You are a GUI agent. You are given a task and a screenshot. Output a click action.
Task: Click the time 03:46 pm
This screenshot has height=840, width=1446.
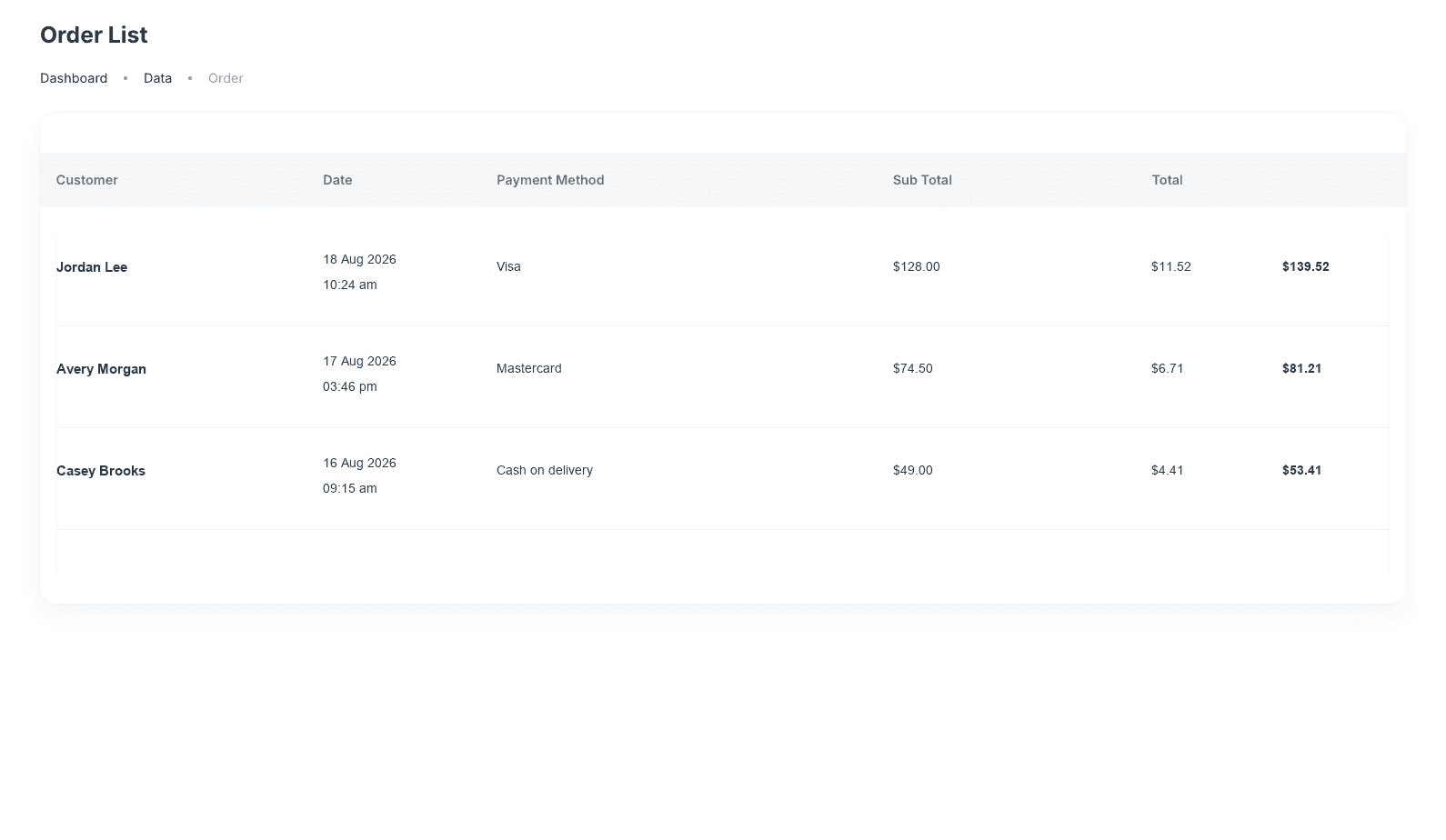tap(349, 386)
